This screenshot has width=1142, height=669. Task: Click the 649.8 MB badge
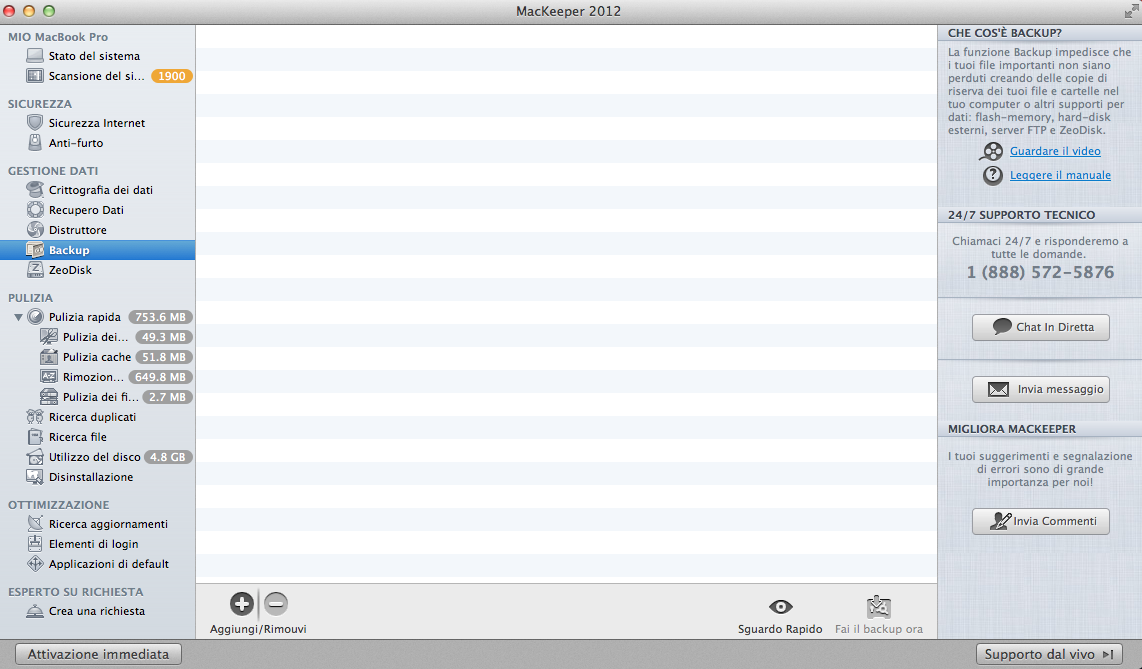tap(160, 377)
